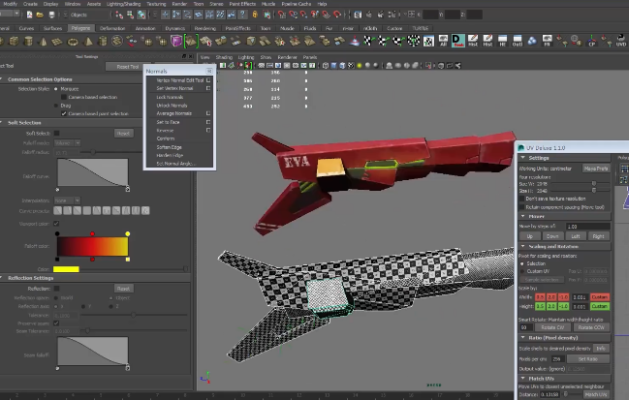Click the Falloff radius slider
This screenshot has height=400, width=629.
(x=112, y=152)
